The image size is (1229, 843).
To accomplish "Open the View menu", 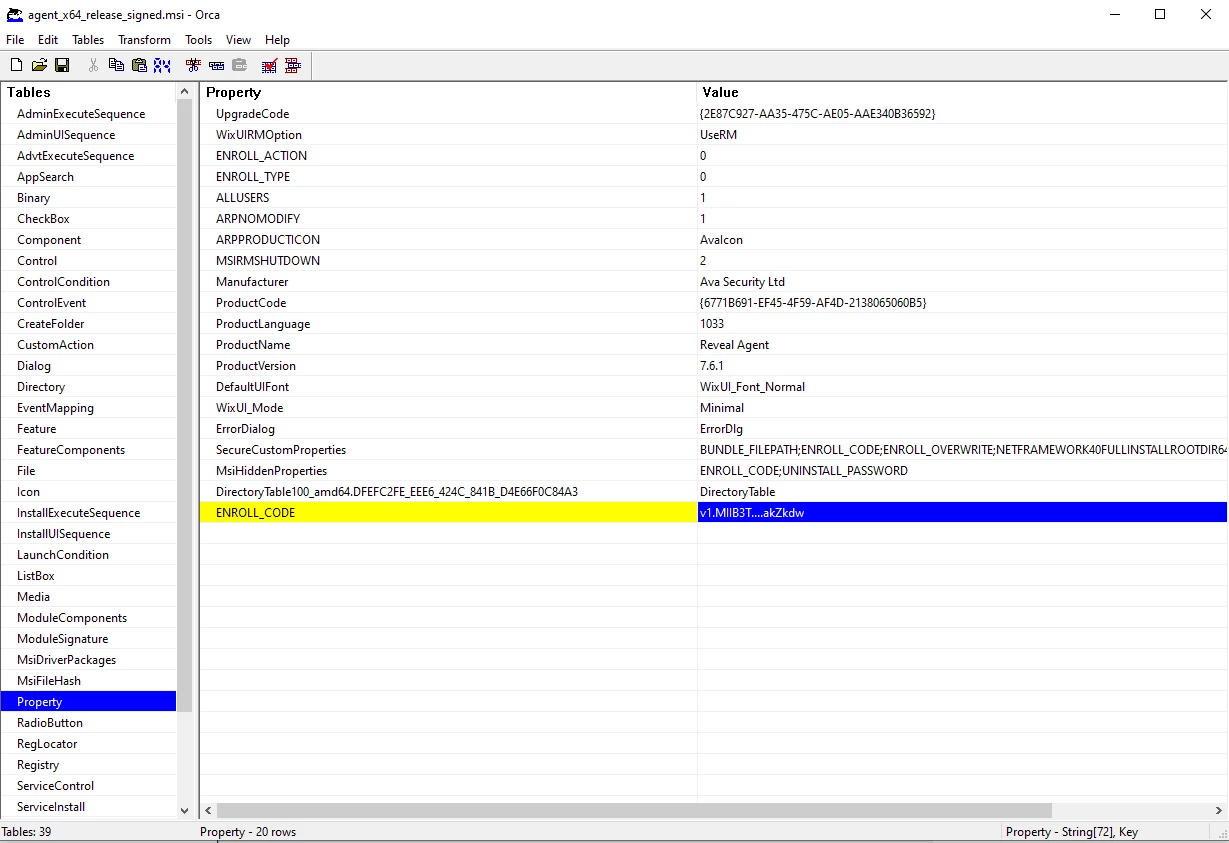I will (x=238, y=40).
